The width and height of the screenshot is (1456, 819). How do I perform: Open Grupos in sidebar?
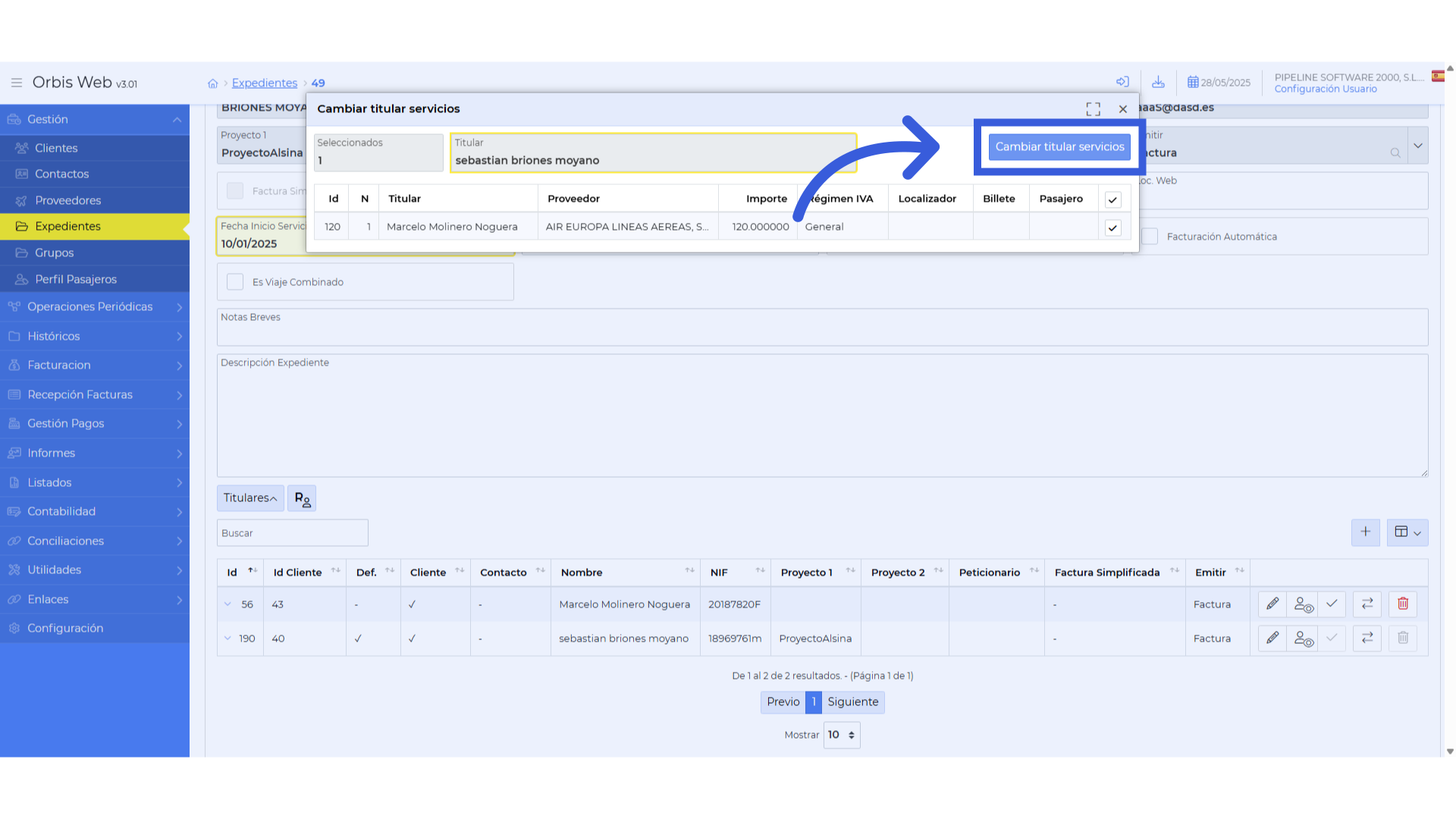(x=95, y=253)
